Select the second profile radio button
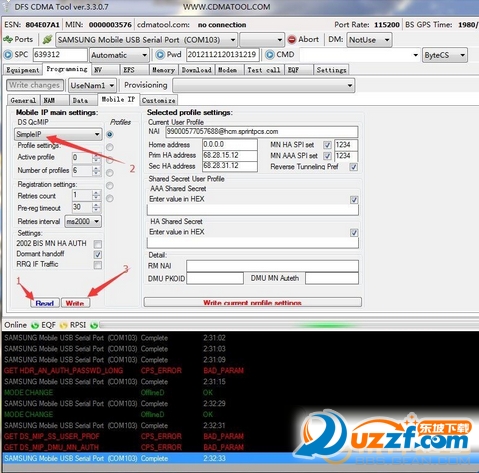 (110, 147)
